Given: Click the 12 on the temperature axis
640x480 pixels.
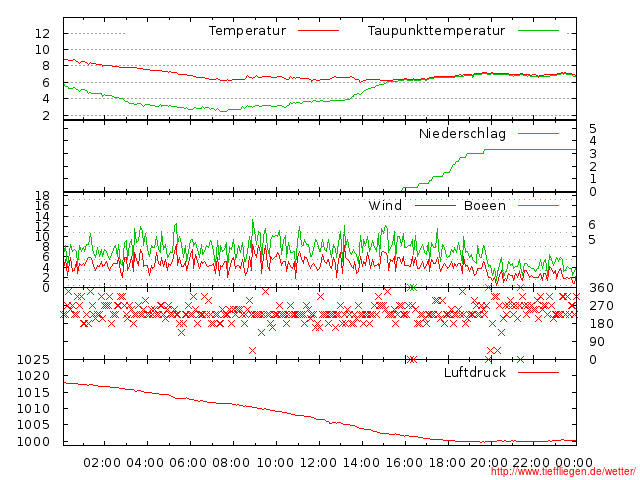Looking at the screenshot, I should 42,33.
